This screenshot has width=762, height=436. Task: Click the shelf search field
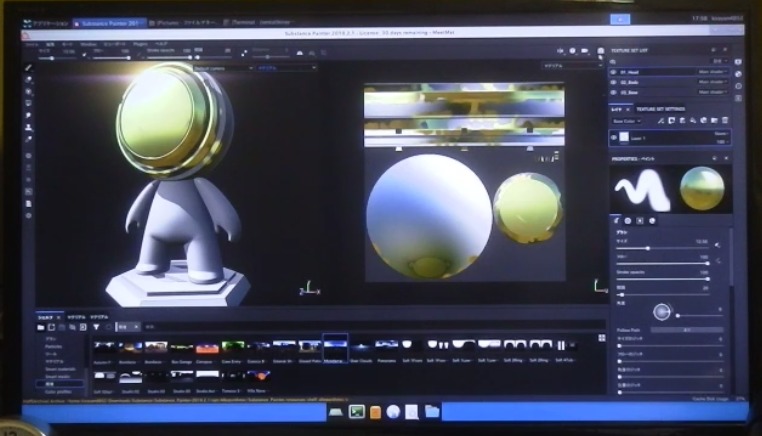coord(372,327)
